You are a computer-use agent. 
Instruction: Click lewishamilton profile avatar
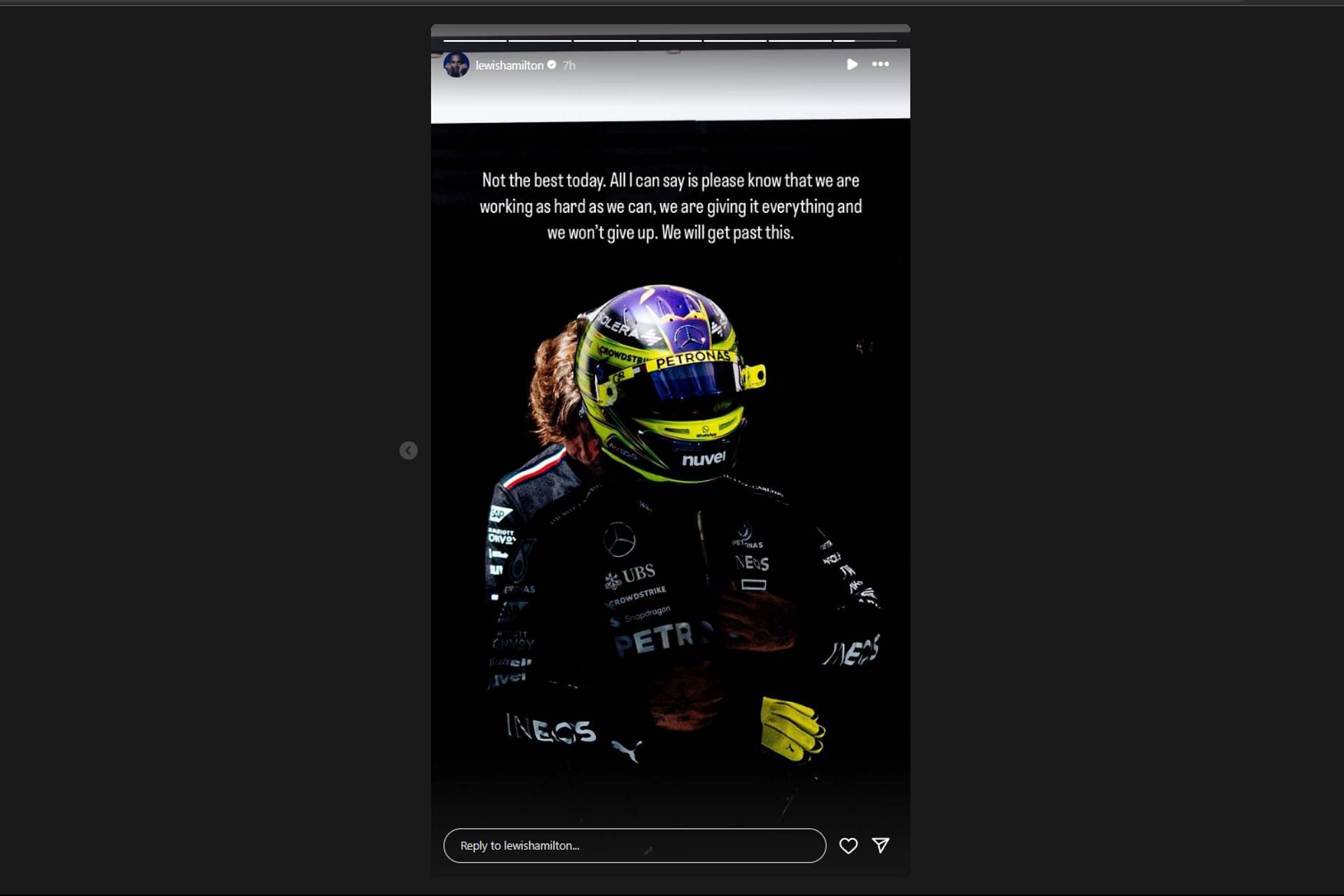[x=456, y=65]
